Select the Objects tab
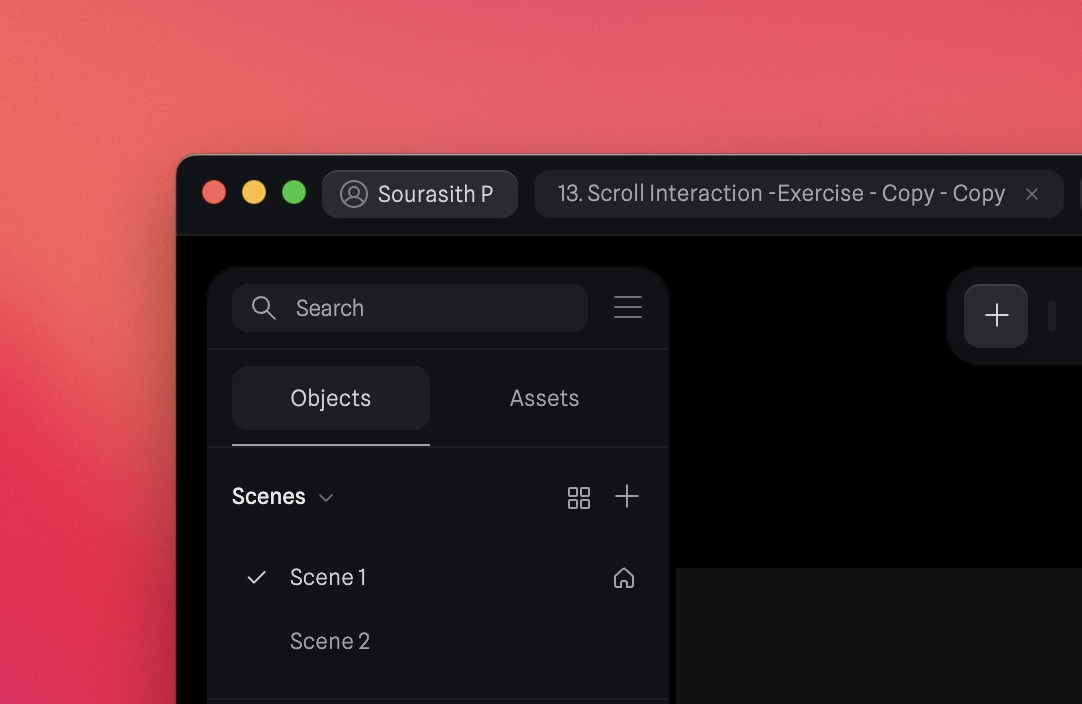This screenshot has width=1082, height=704. (x=330, y=398)
